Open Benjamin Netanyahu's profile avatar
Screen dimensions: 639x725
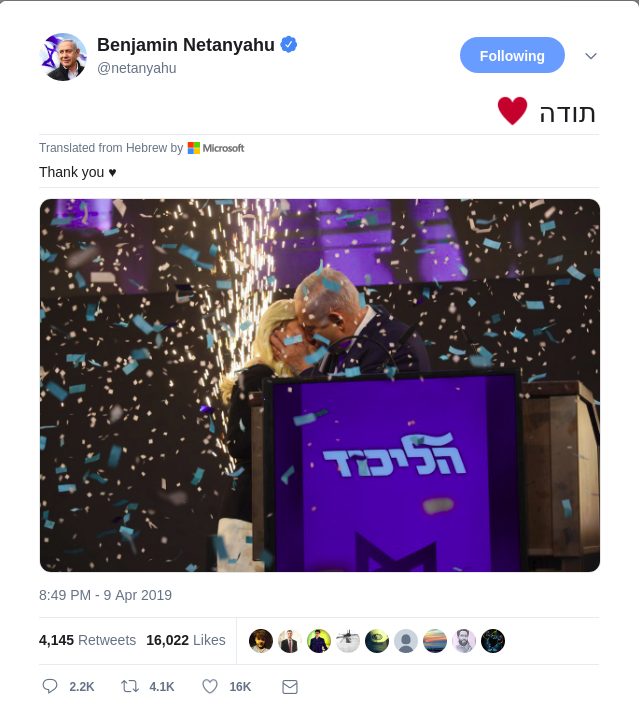62,57
